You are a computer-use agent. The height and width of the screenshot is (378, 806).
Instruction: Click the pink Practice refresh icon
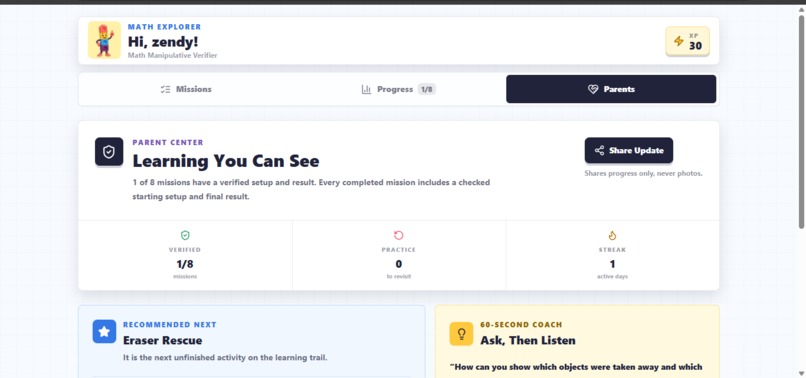coord(398,235)
